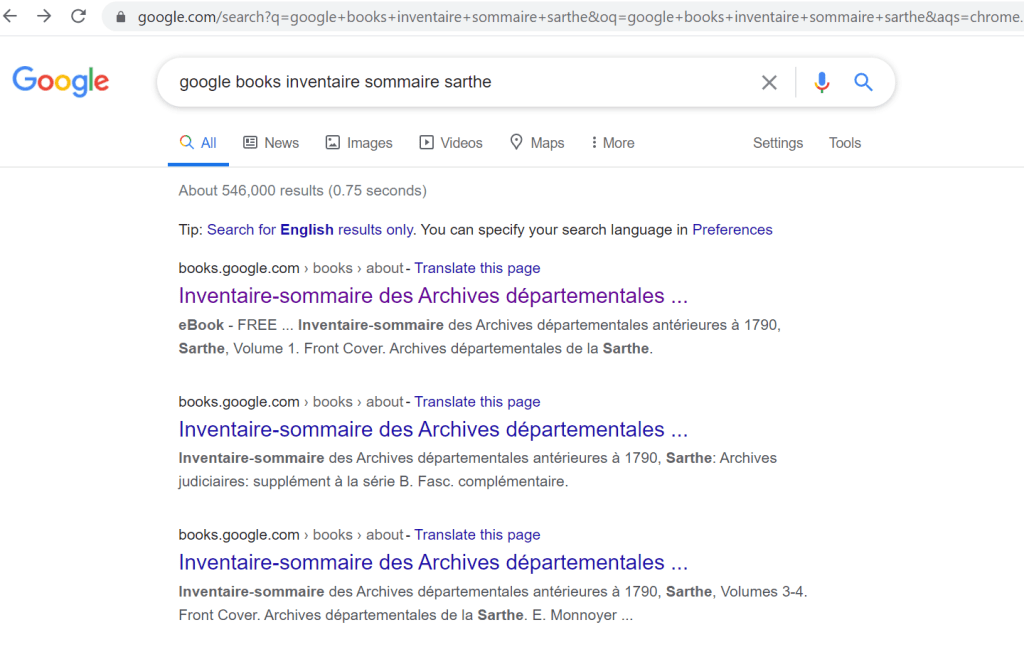Viewport: 1024px width, 657px height.
Task: Click the blue magnifier search button
Action: (x=864, y=83)
